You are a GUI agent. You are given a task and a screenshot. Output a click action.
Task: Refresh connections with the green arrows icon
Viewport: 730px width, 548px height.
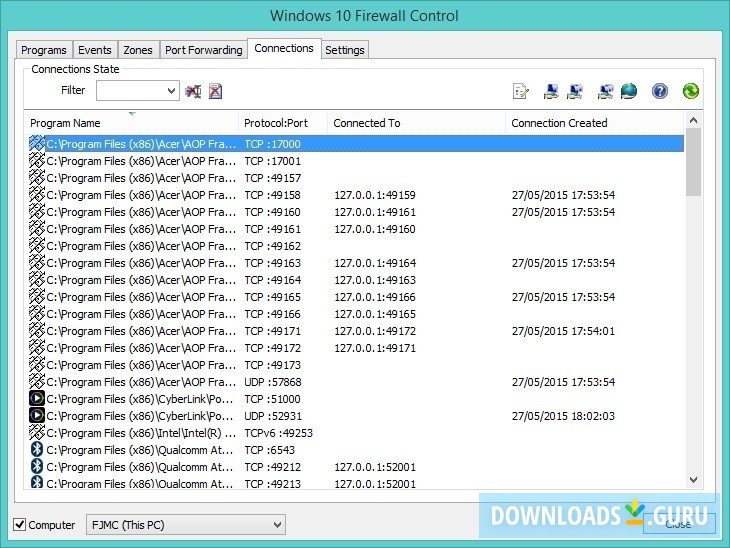tap(690, 91)
